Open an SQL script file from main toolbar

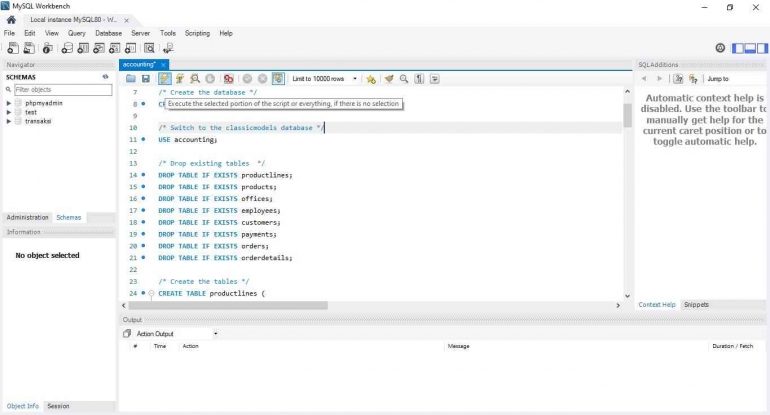click(29, 48)
